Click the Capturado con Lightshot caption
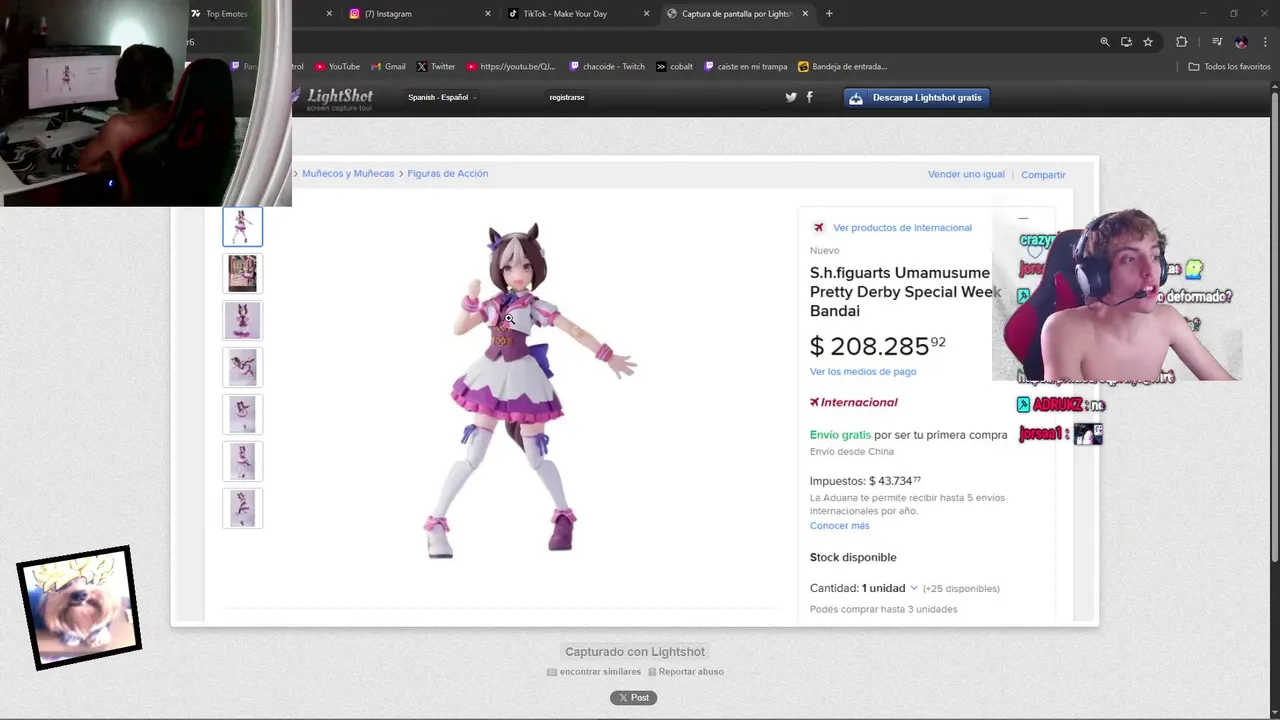 click(x=635, y=652)
